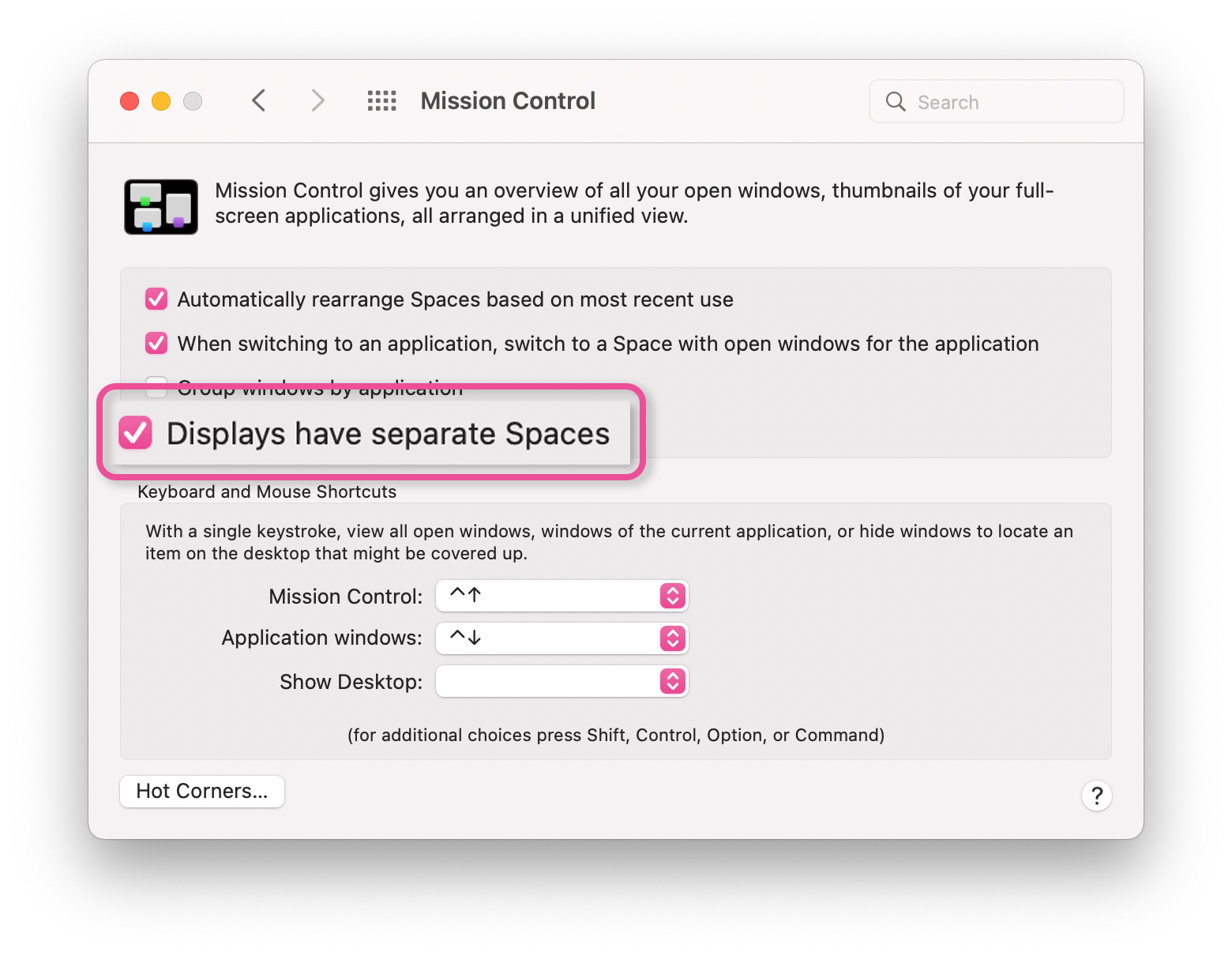This screenshot has height=956, width=1232.
Task: Click the Keyboard and Mouse Shortcuts heading
Action: 267,491
